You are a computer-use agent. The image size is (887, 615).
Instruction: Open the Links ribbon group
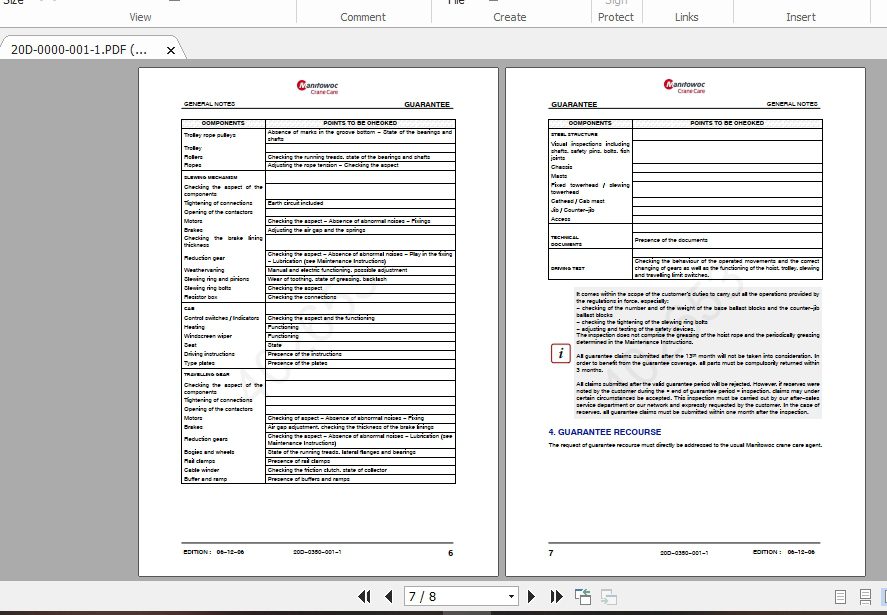(686, 17)
